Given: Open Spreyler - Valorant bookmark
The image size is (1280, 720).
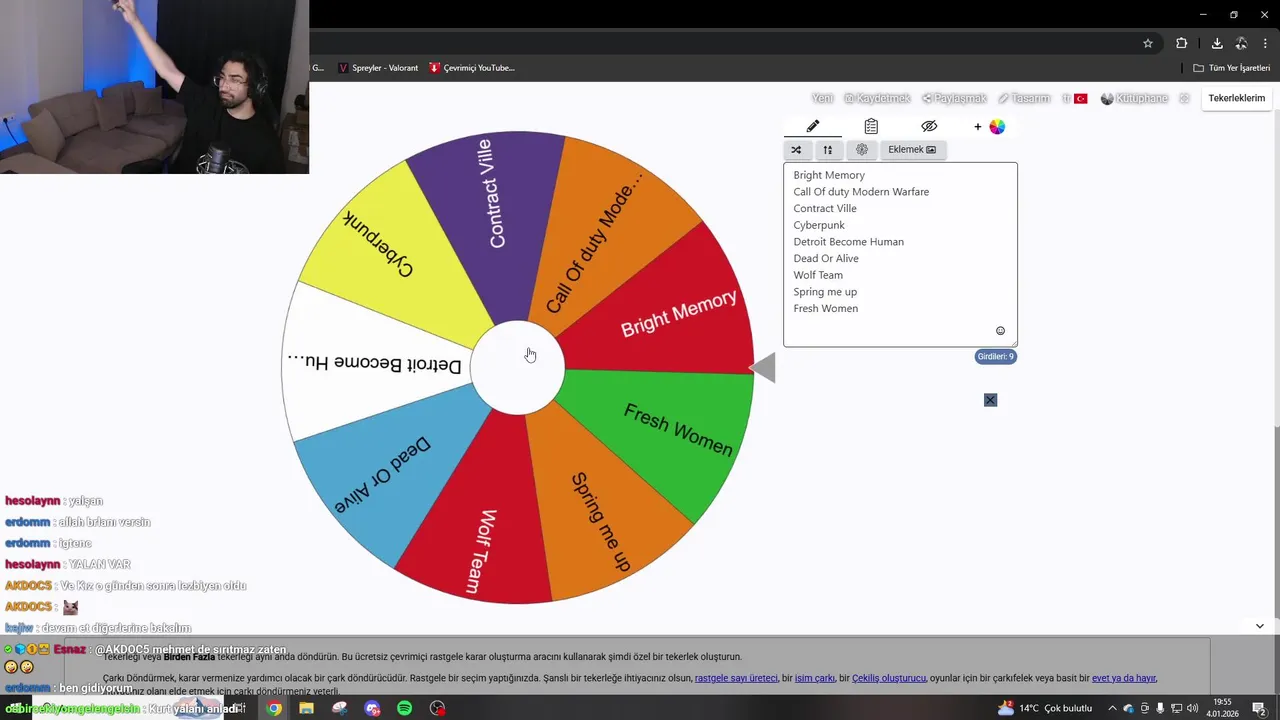Looking at the screenshot, I should point(376,68).
